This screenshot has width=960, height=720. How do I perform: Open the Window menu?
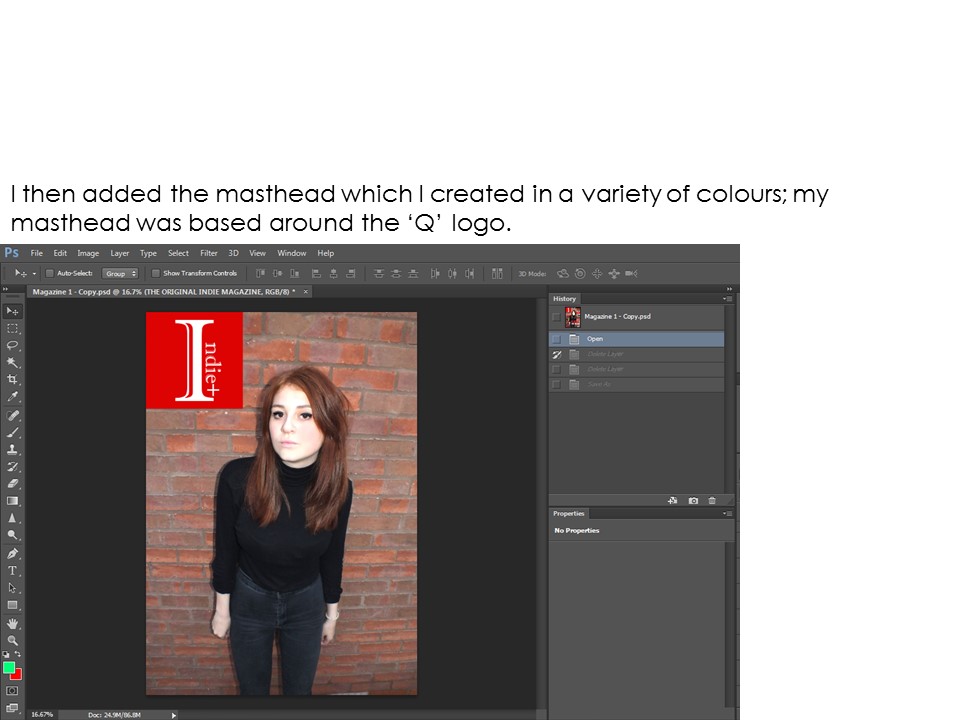pyautogui.click(x=291, y=253)
